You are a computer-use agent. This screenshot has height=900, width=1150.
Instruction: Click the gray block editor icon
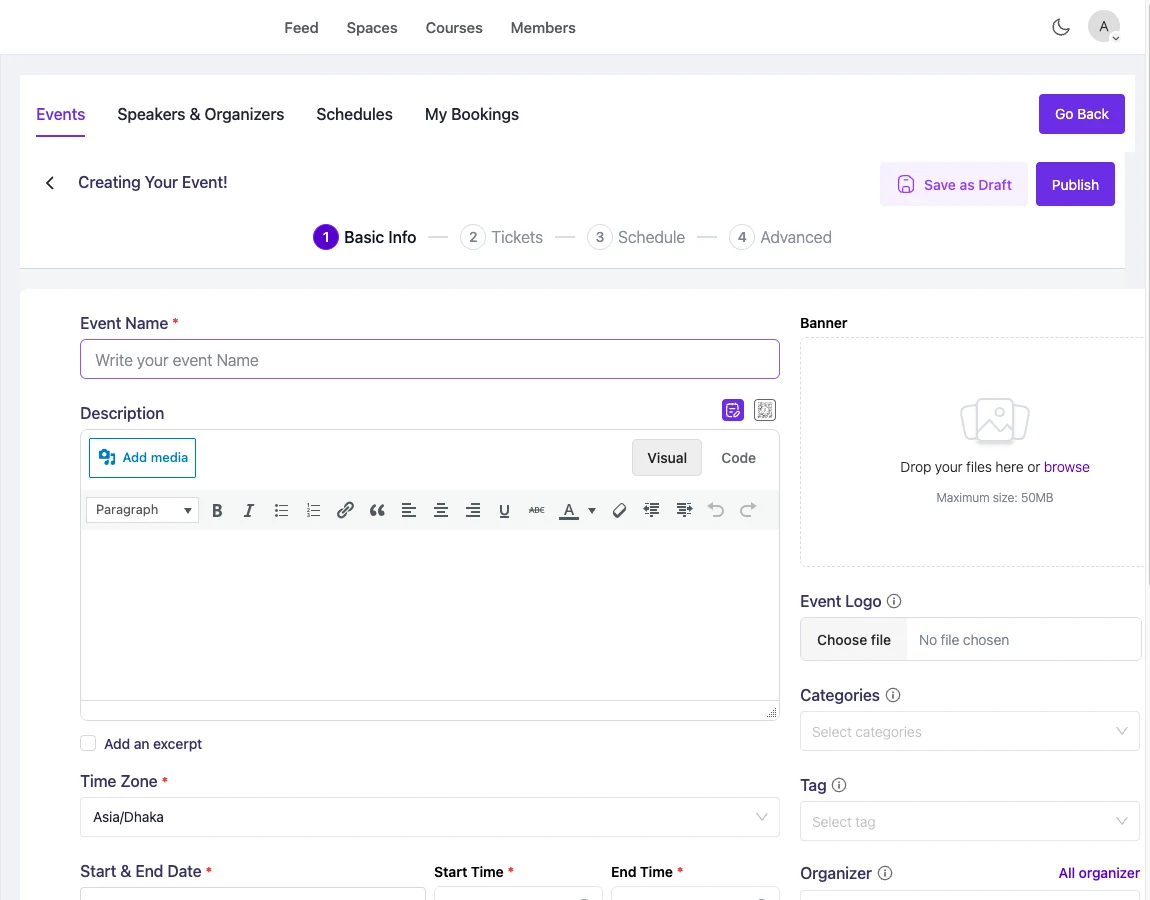(765, 410)
